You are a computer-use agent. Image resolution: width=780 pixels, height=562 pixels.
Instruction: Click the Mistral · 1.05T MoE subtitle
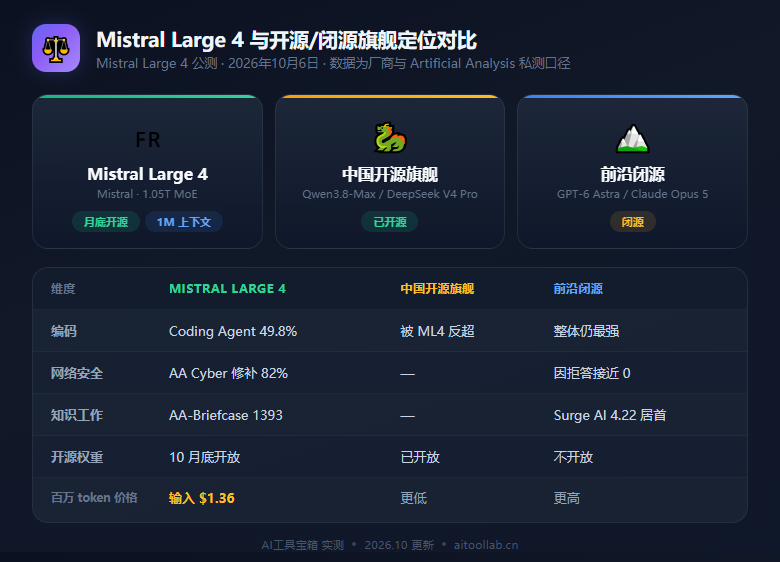147,194
